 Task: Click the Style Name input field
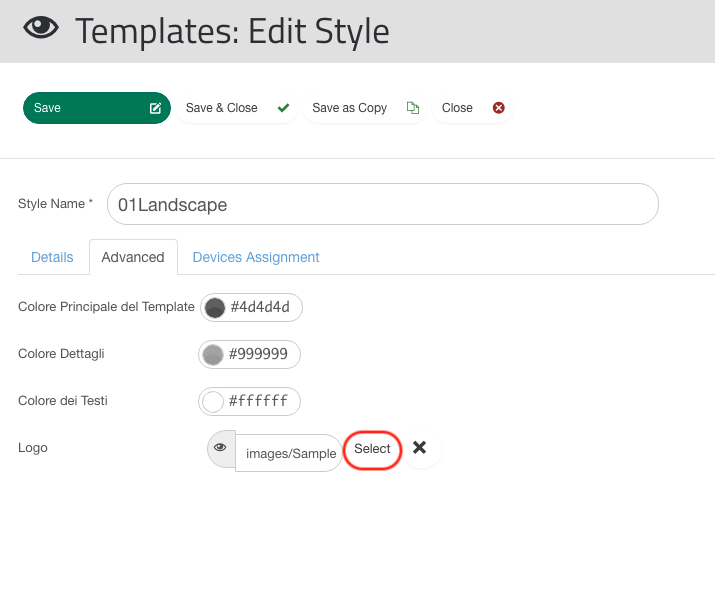coord(383,204)
